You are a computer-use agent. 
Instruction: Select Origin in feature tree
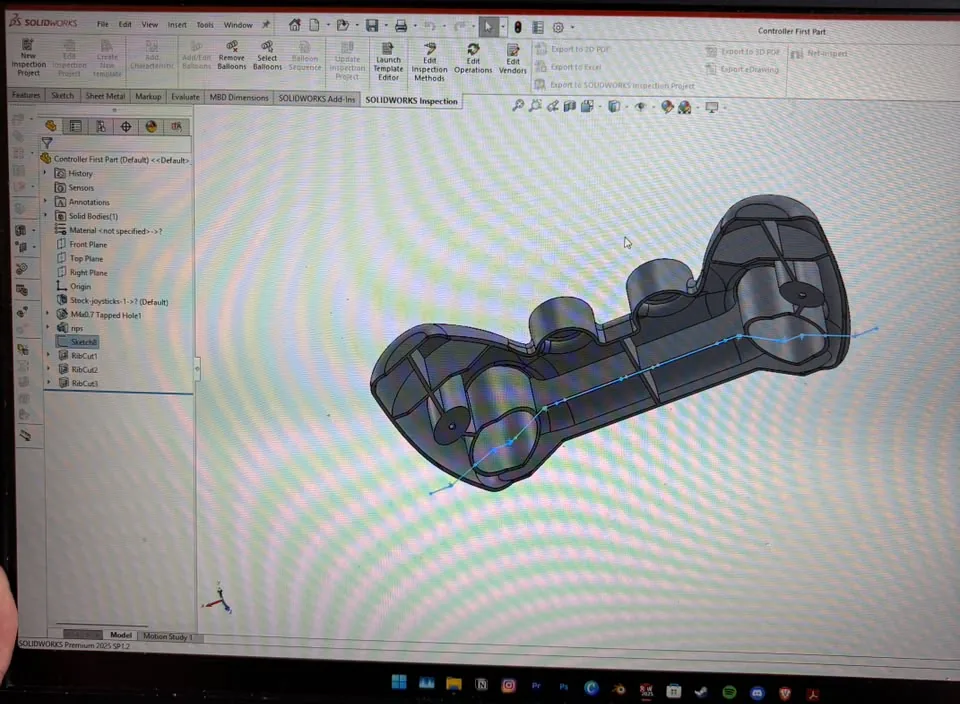pyautogui.click(x=74, y=286)
